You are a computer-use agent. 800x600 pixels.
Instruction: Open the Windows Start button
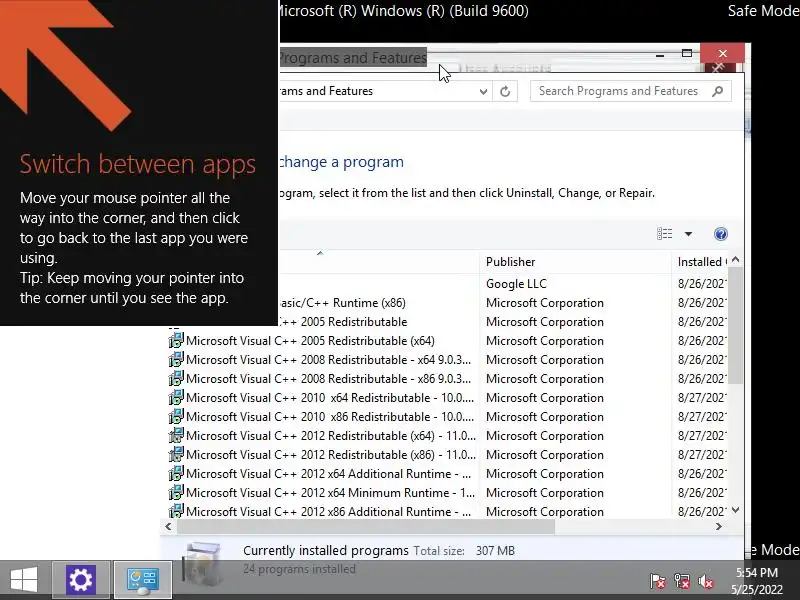point(23,580)
